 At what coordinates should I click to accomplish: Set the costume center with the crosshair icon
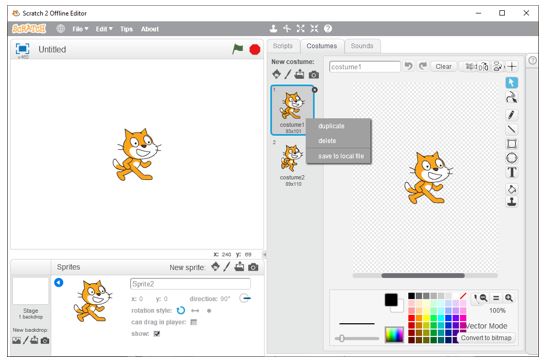click(x=512, y=66)
